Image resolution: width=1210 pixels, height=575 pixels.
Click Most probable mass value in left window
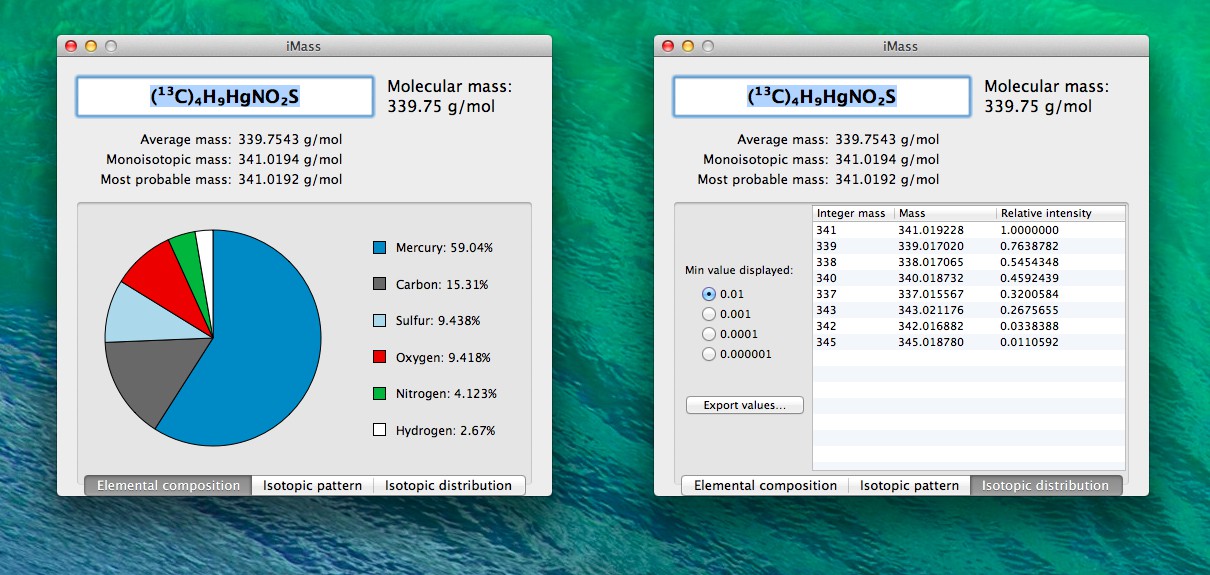[290, 180]
